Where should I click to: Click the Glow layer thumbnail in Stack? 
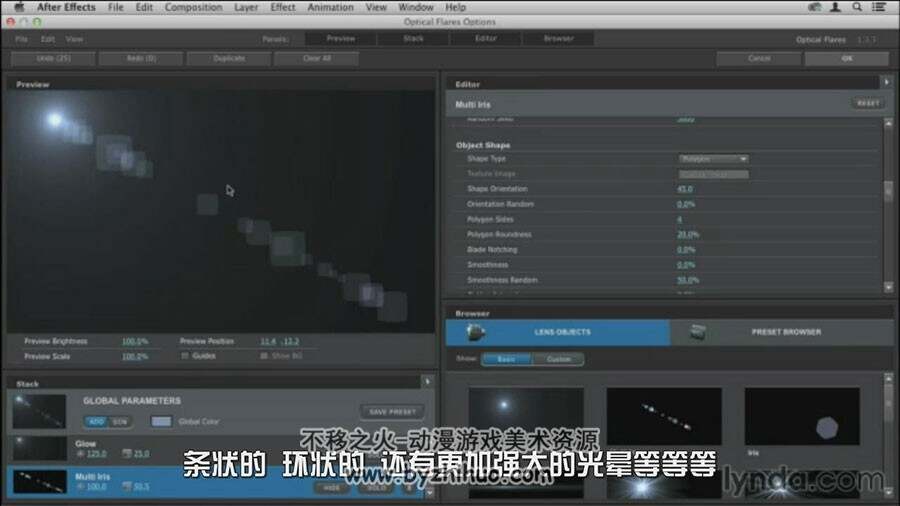(40, 448)
